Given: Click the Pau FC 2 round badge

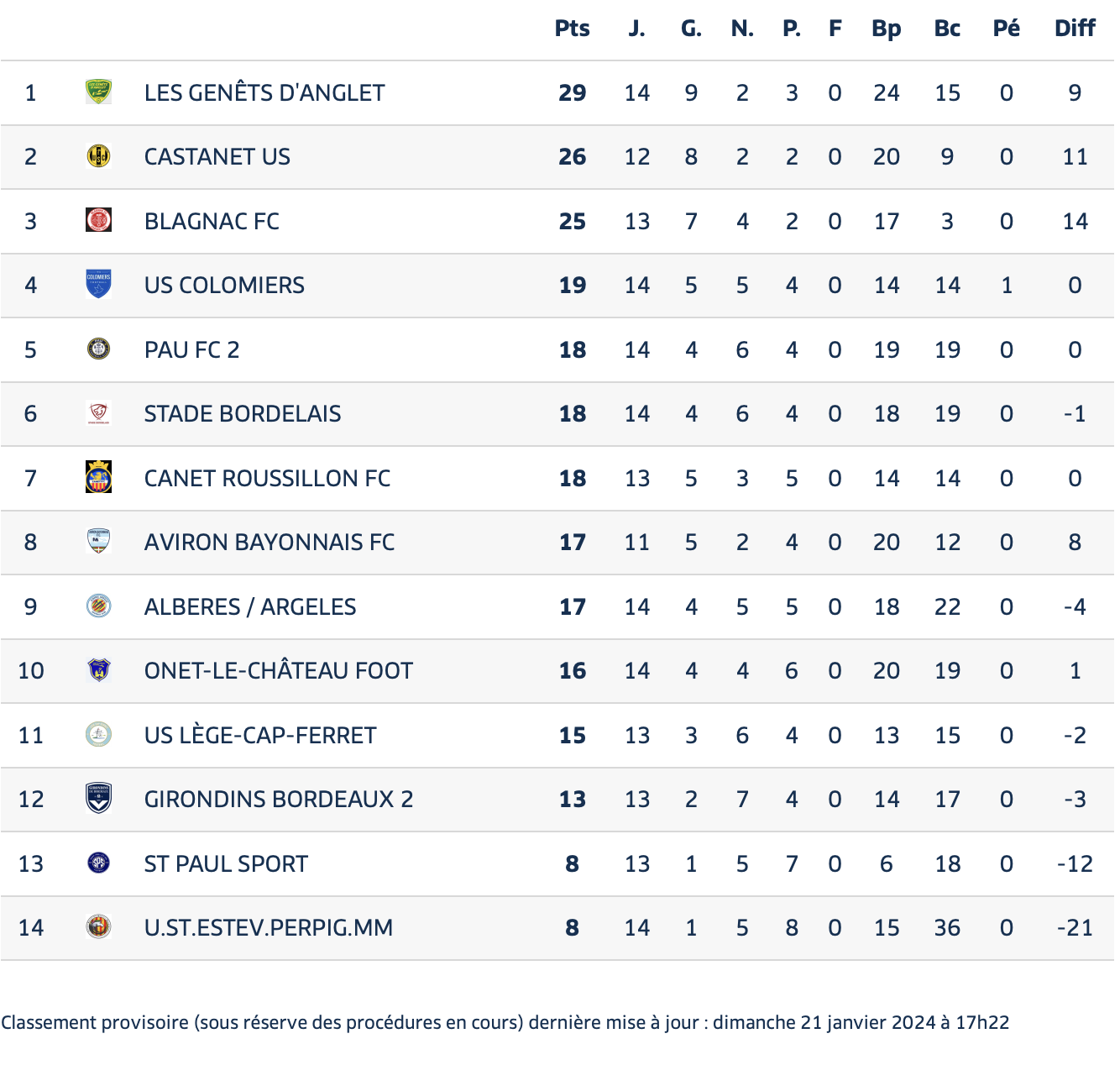Looking at the screenshot, I should click(98, 349).
